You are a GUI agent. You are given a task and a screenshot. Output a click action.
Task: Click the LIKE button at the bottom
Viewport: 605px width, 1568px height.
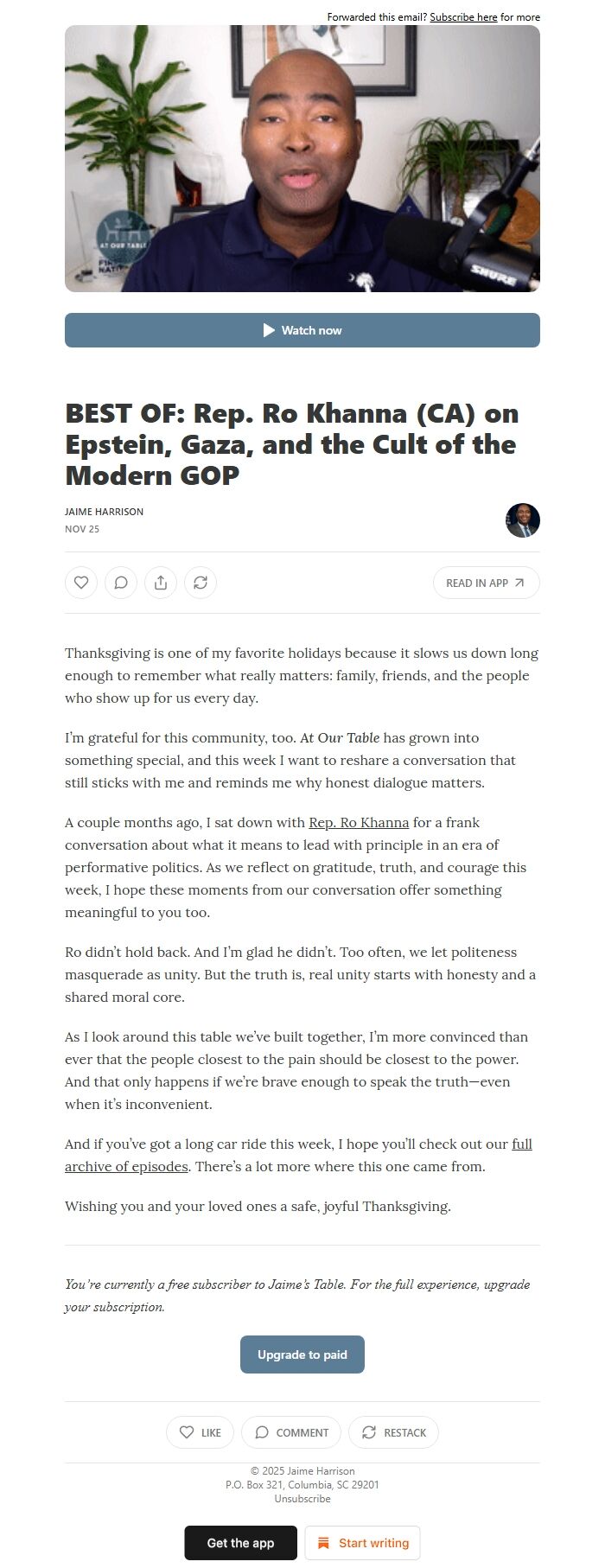click(x=200, y=1432)
